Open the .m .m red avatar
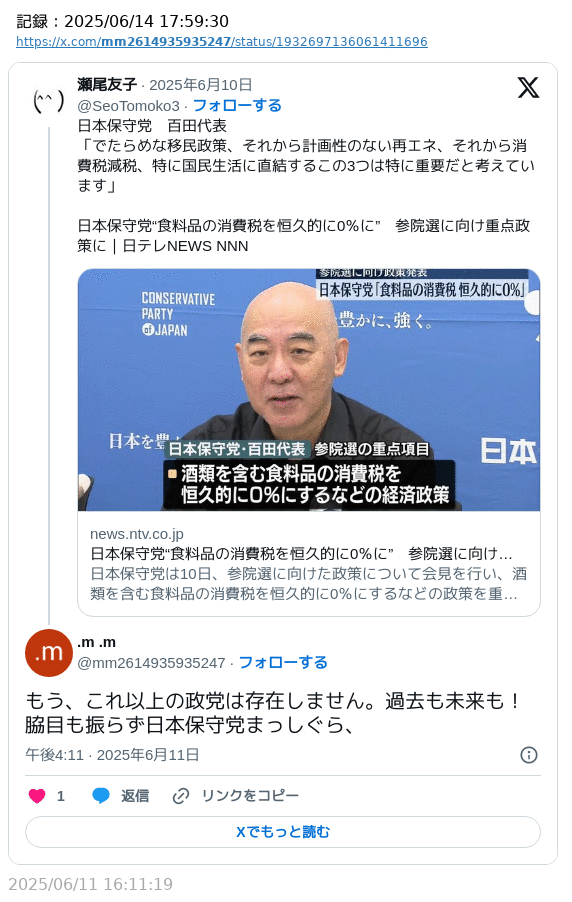The height and width of the screenshot is (902, 572). click(x=49, y=652)
